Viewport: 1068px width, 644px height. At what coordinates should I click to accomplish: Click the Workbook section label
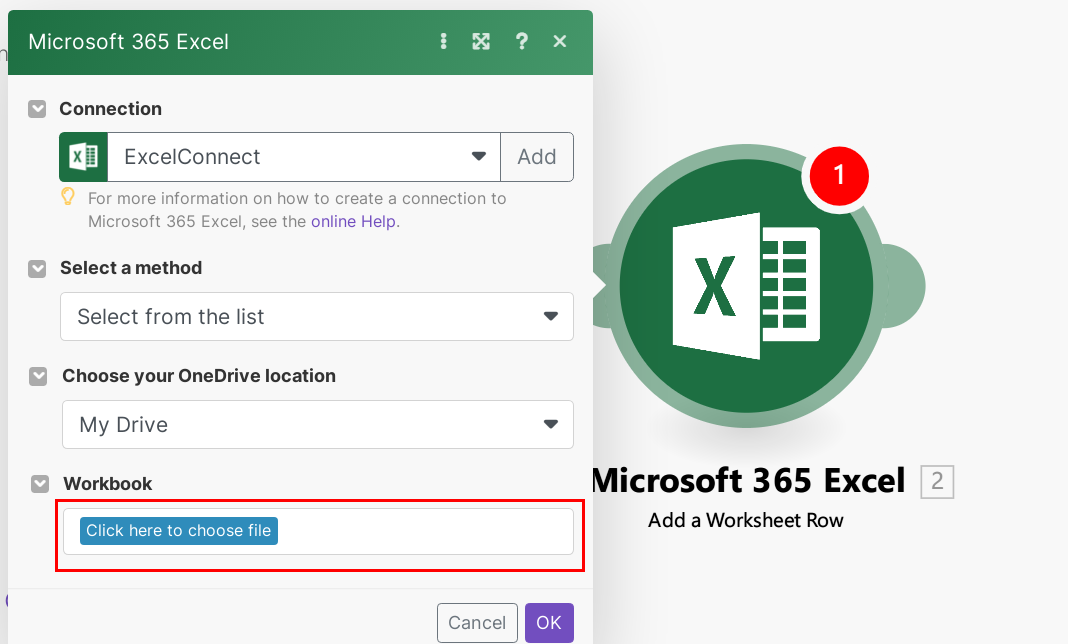click(x=108, y=484)
